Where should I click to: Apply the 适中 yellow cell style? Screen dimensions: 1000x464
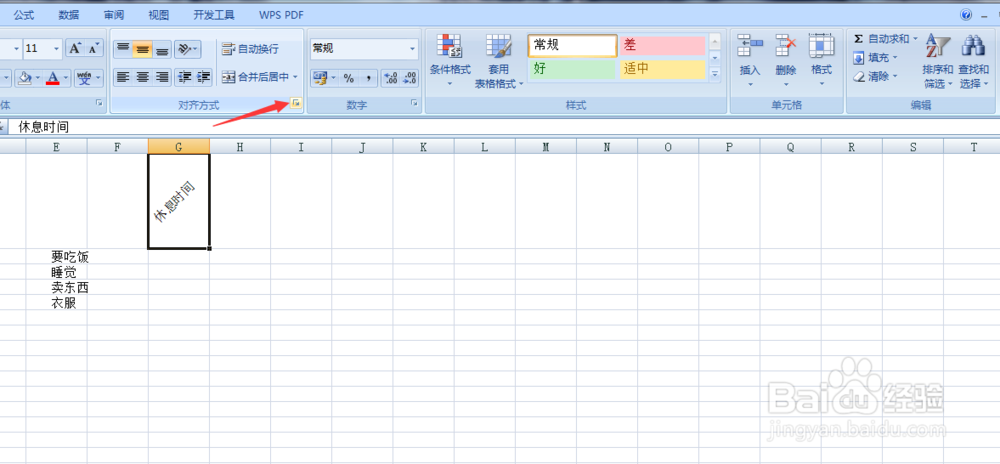[x=663, y=68]
